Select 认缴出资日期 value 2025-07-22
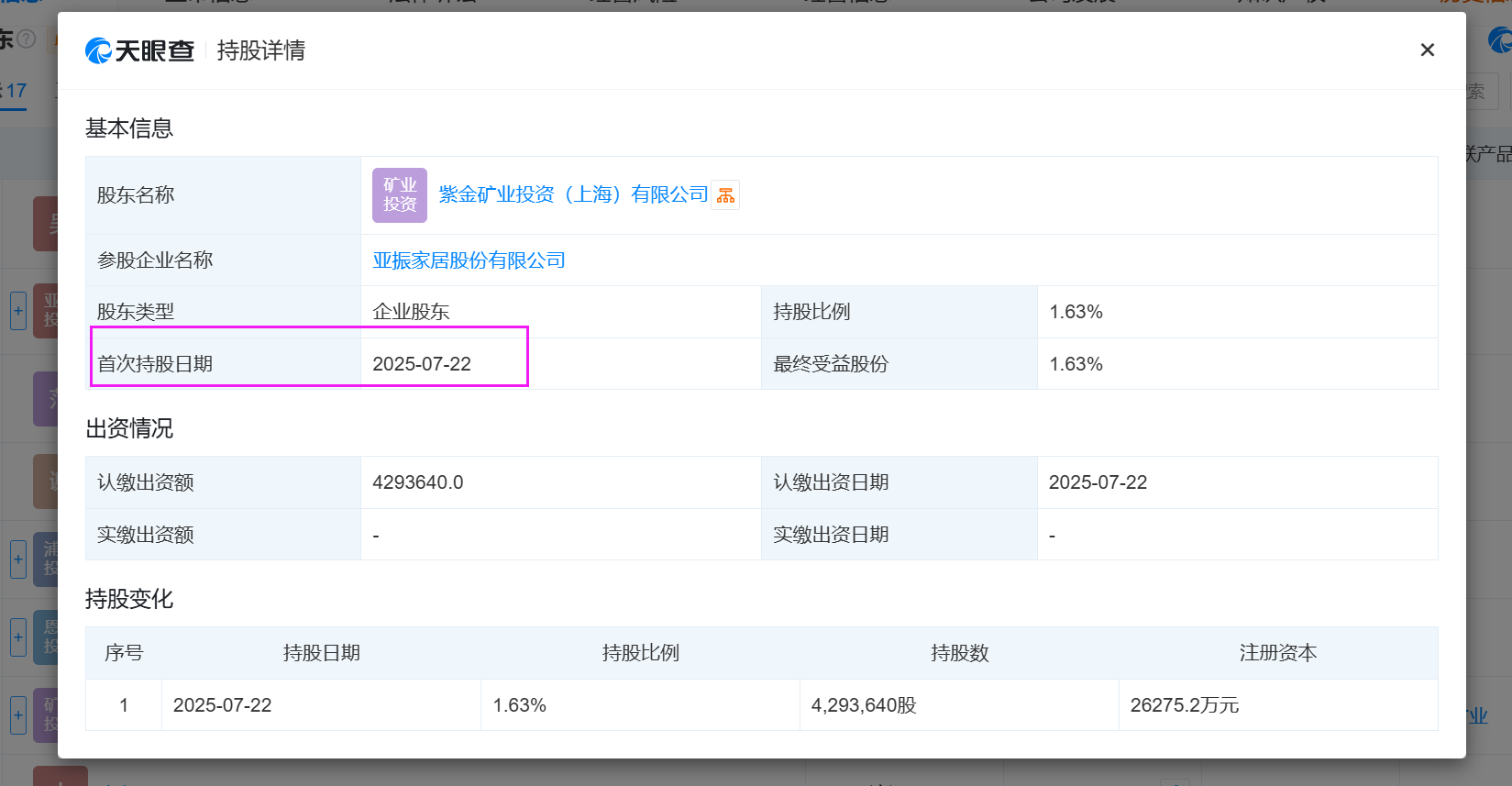The width and height of the screenshot is (1512, 786). pos(1098,482)
